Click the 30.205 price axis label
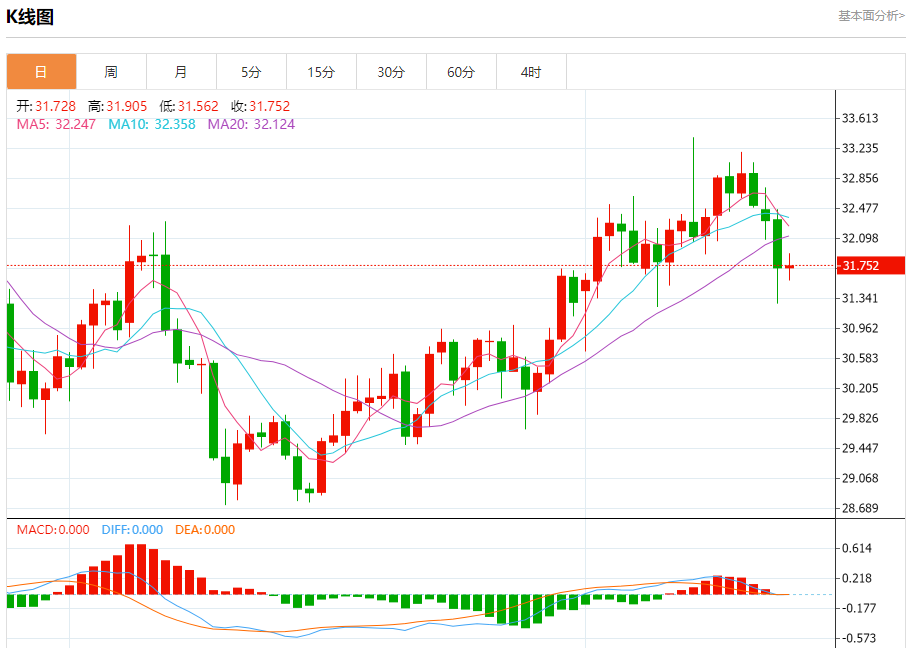Viewport: 911px width, 648px height. (860, 388)
